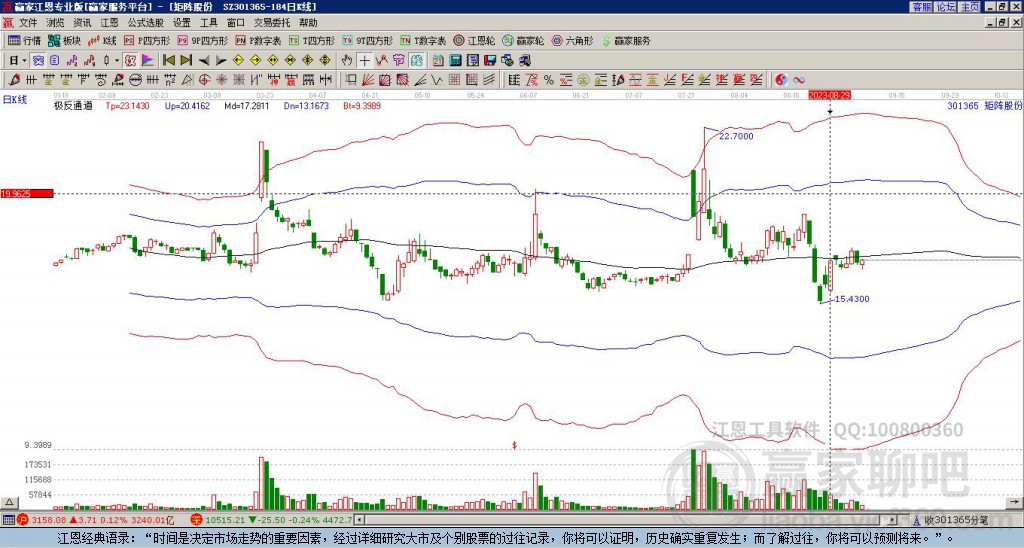1024x548 pixels.
Task: Open the 工具 menu
Action: point(209,23)
